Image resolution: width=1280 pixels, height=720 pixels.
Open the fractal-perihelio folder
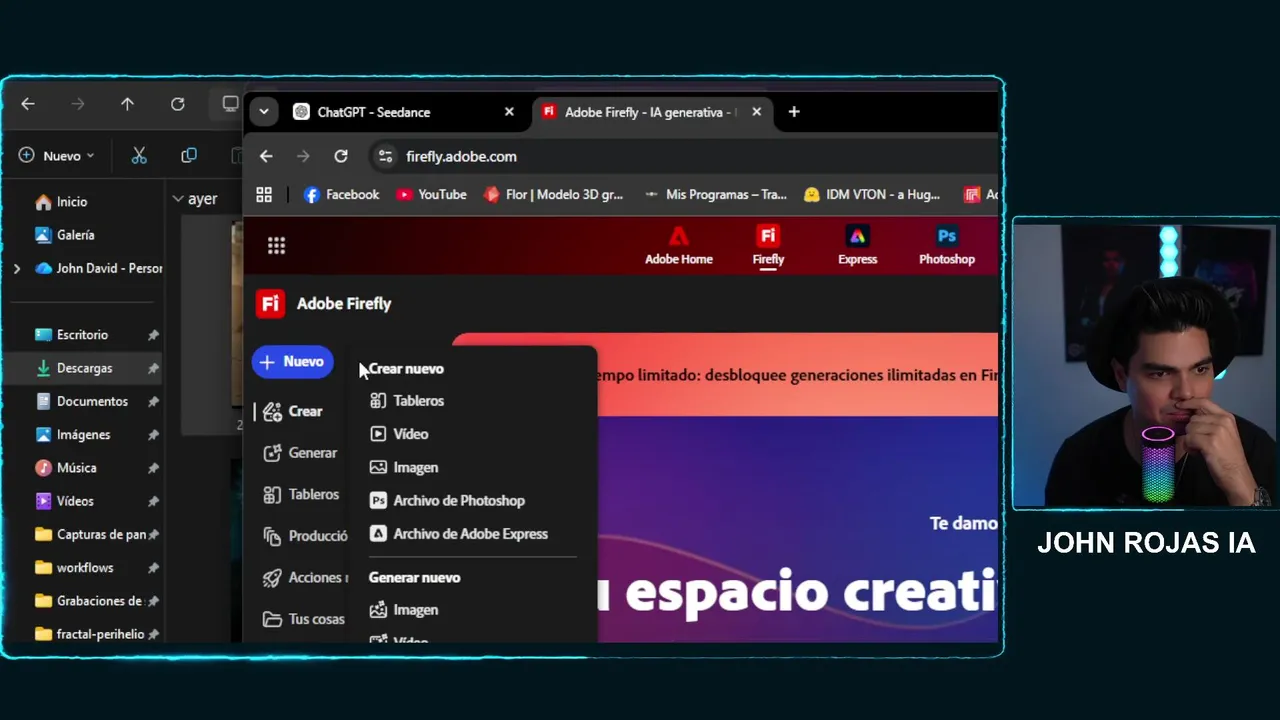(89, 634)
